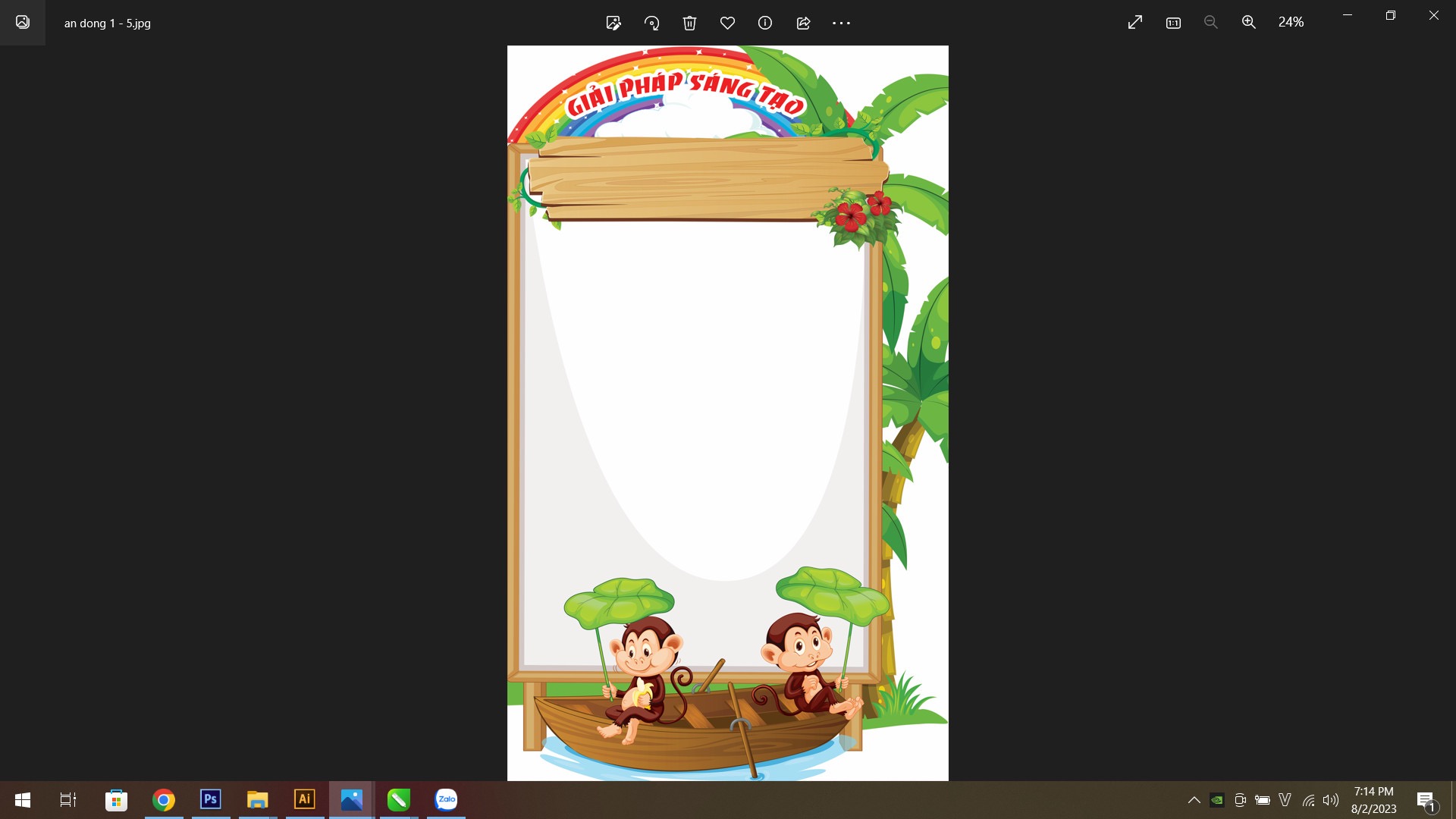This screenshot has width=1456, height=819.
Task: Open the Zalo app on the taskbar
Action: (x=446, y=799)
